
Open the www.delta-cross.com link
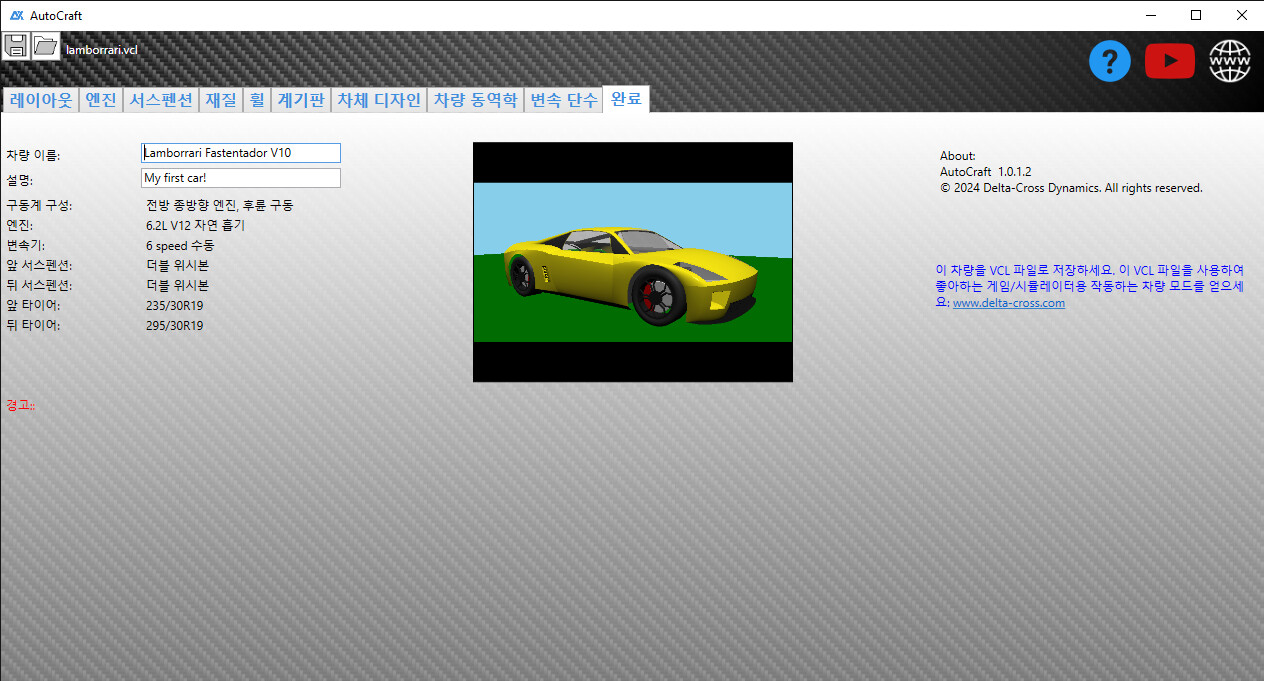pos(1008,303)
